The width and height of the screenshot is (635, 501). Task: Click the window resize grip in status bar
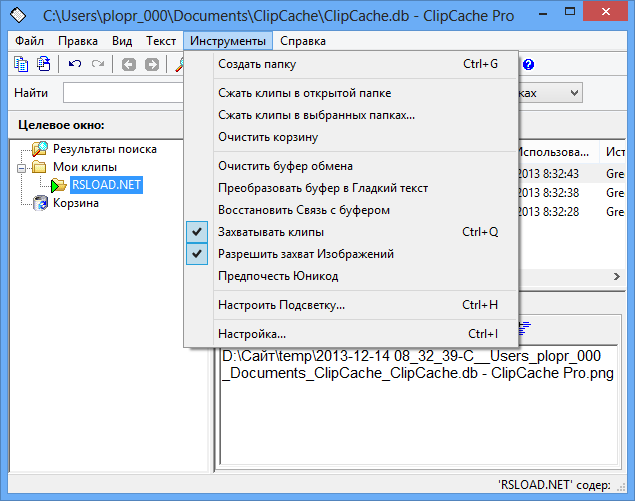[621, 487]
